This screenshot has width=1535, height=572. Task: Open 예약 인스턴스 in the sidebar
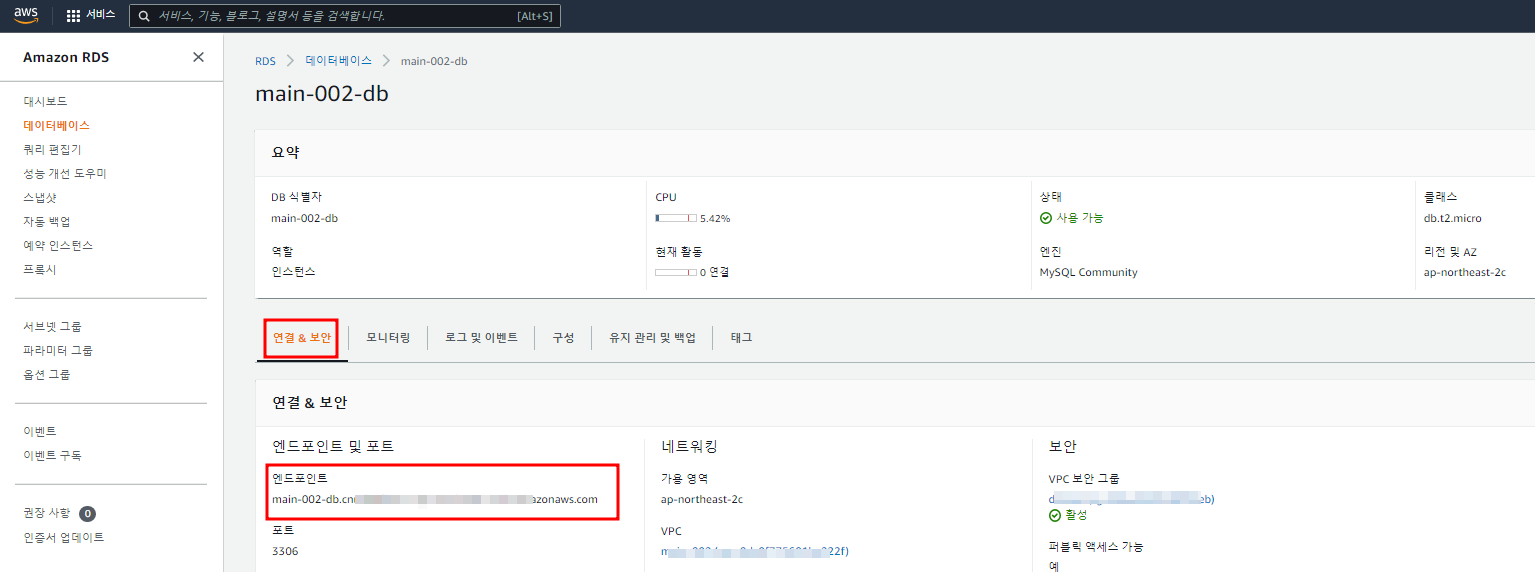58,245
